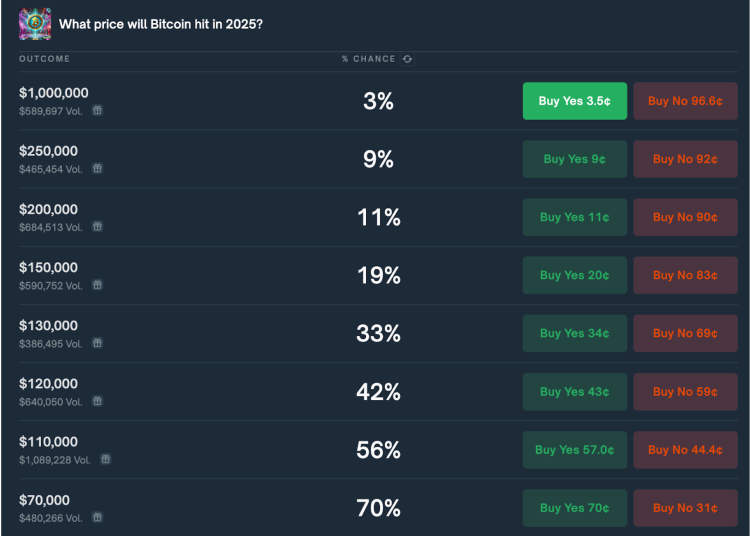Click the gift reward icon for $110,000
The height and width of the screenshot is (536, 750).
tap(106, 459)
